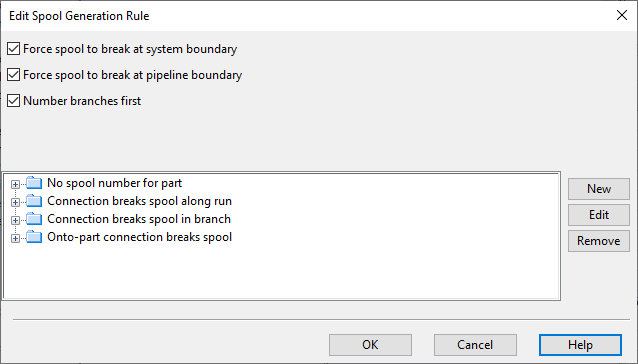Click folder icon of Onto-part connection breaks spool
This screenshot has height=364, width=638.
34,237
